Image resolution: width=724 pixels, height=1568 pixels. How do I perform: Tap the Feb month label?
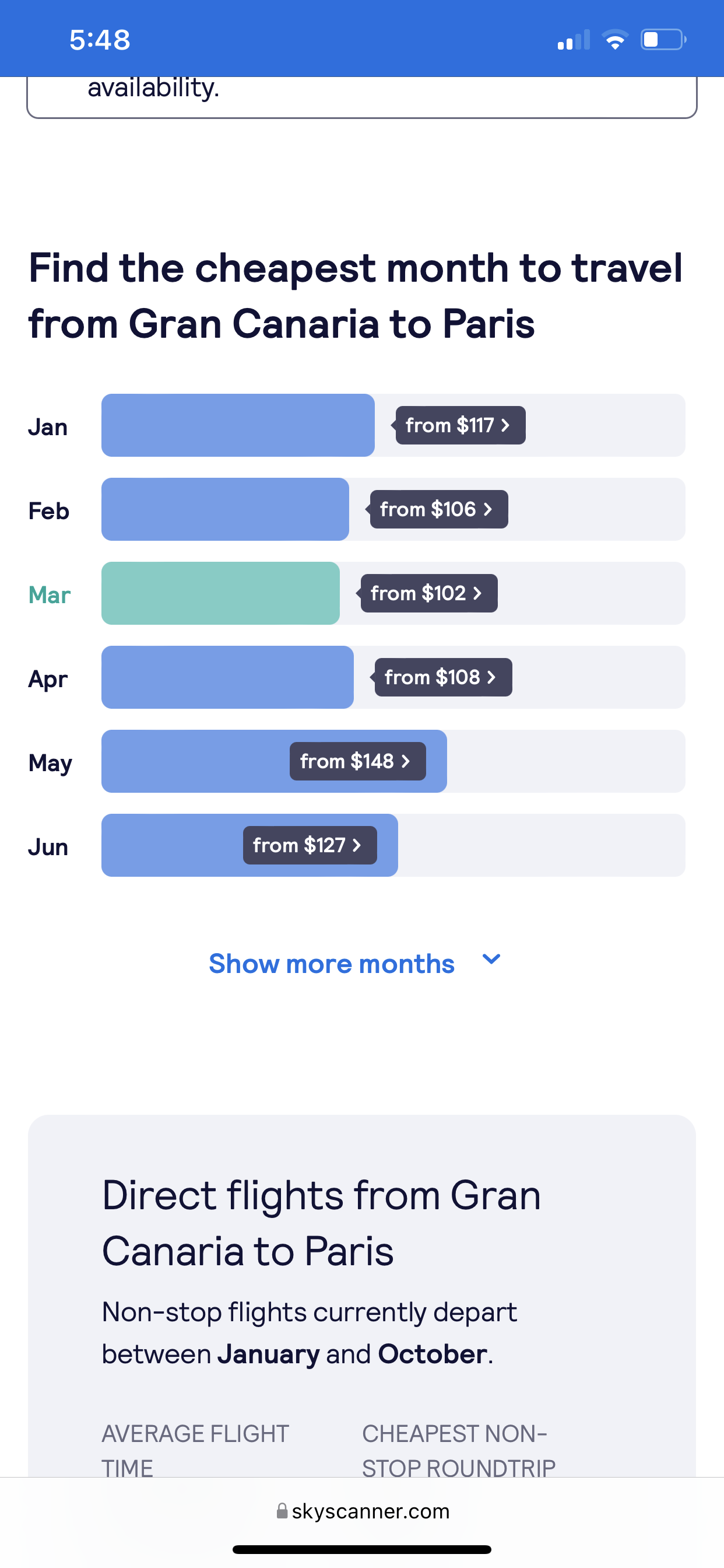(48, 510)
